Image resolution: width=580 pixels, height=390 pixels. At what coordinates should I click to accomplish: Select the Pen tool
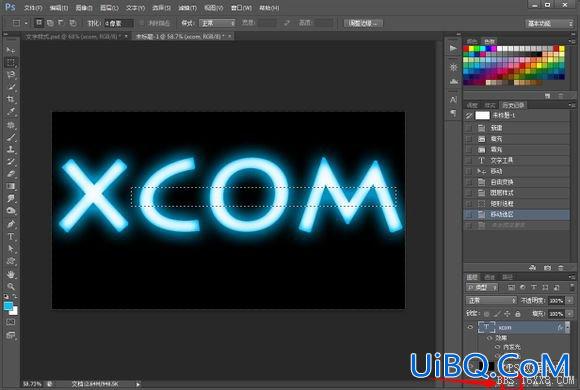pos(11,224)
